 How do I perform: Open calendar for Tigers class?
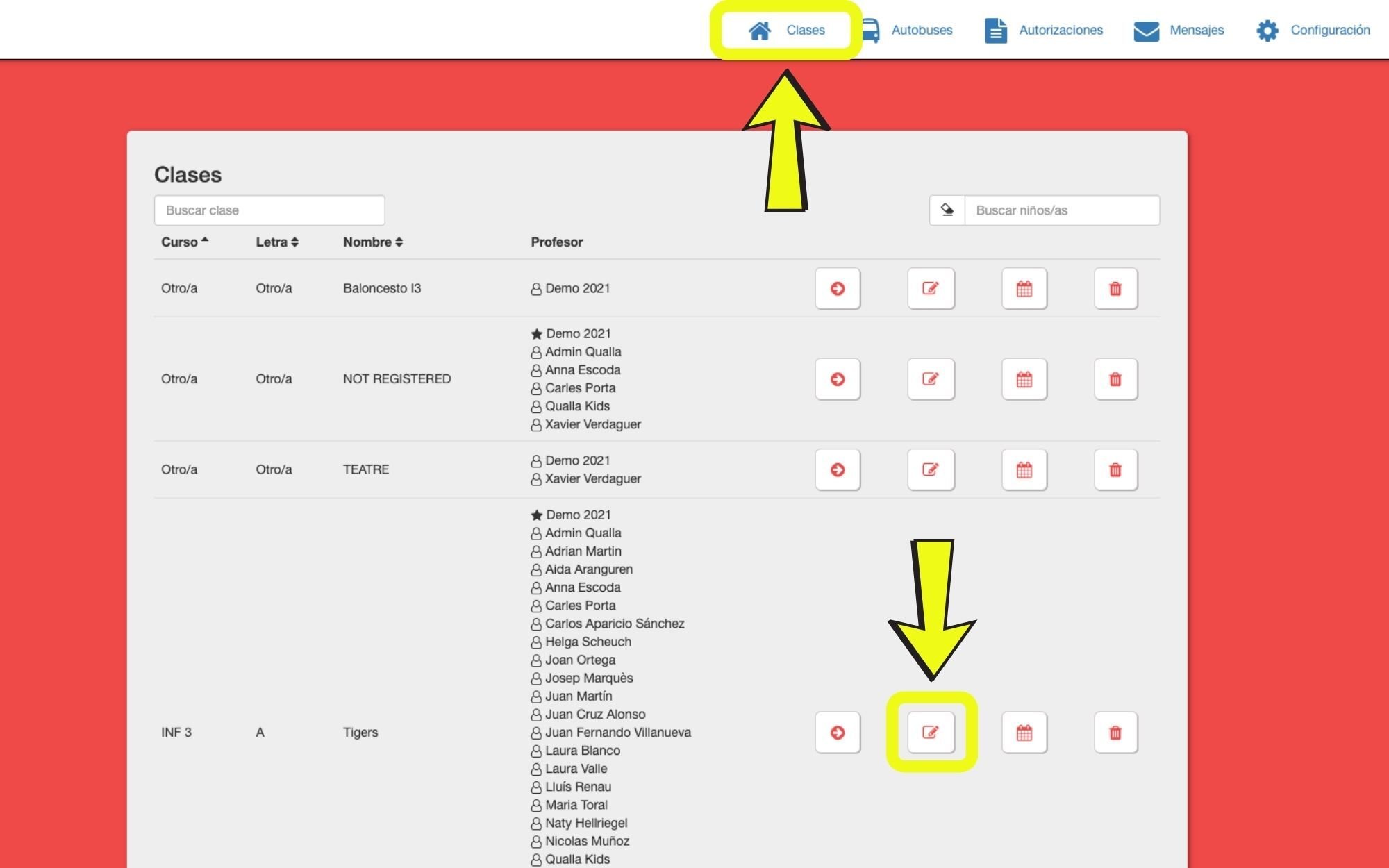pos(1024,732)
